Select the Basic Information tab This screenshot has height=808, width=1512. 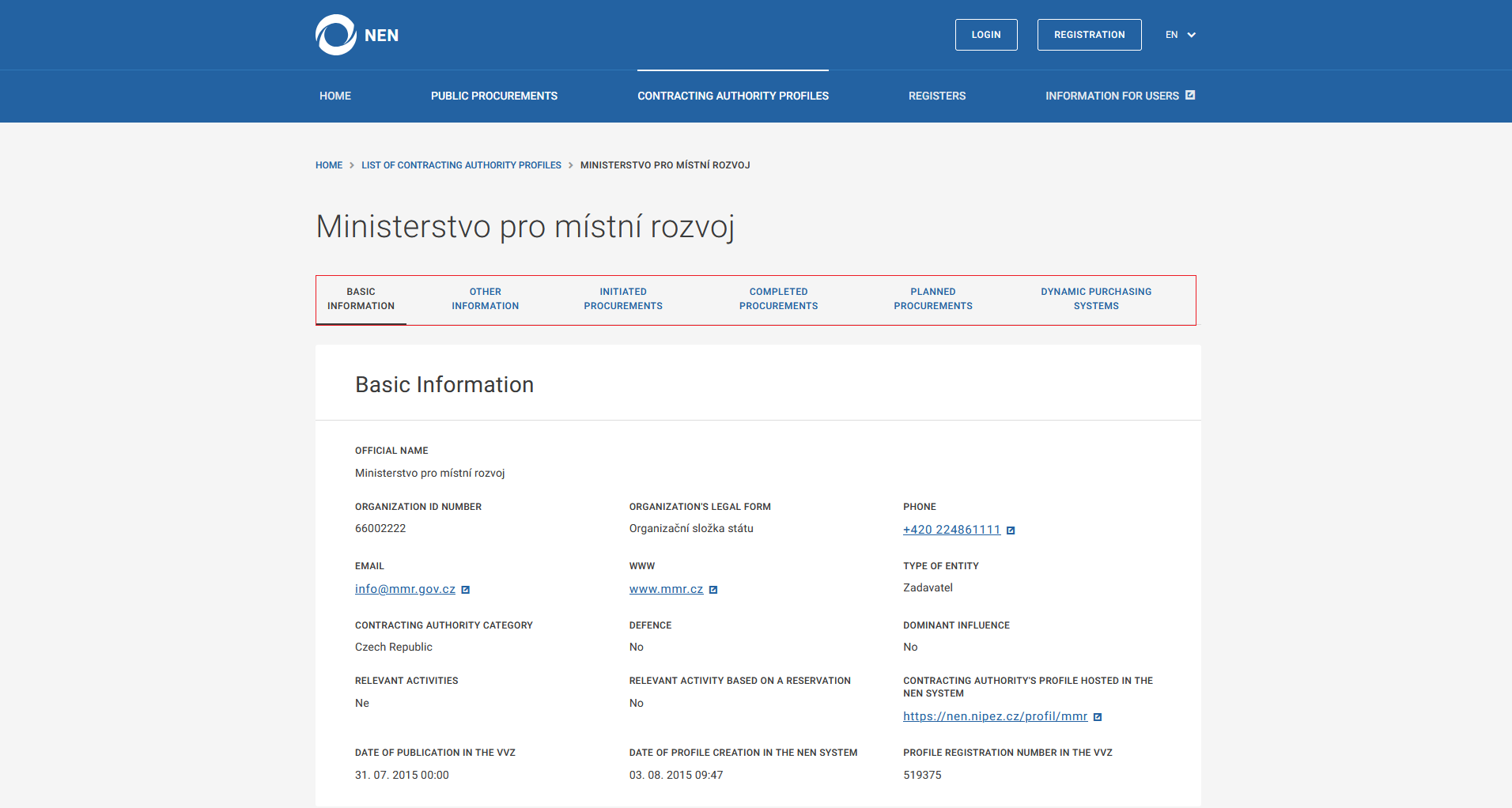pos(361,299)
